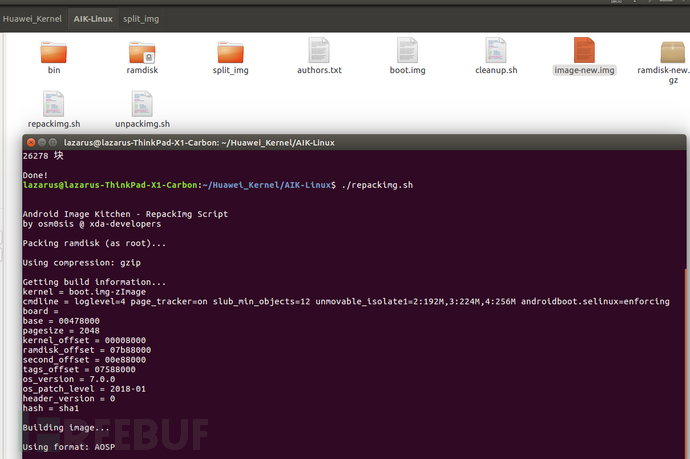
Task: Click AIK-Linux path bar segment
Action: point(93,19)
